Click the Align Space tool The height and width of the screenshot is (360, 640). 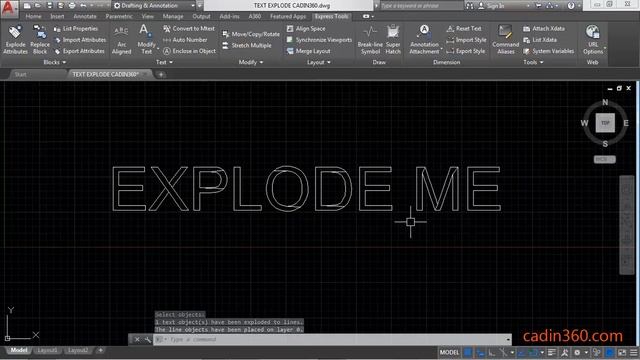tap(306, 29)
